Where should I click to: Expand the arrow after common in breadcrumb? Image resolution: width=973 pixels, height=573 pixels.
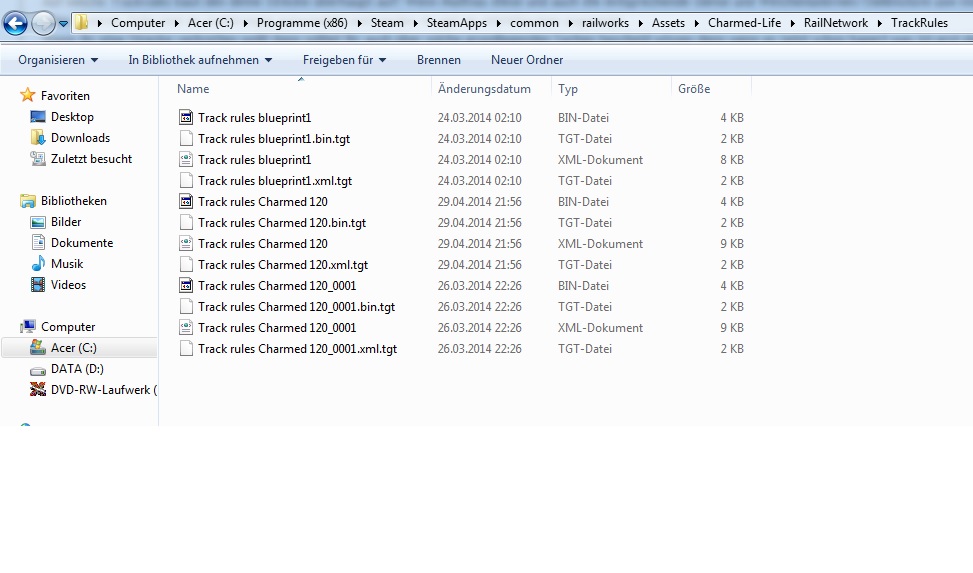coord(570,23)
